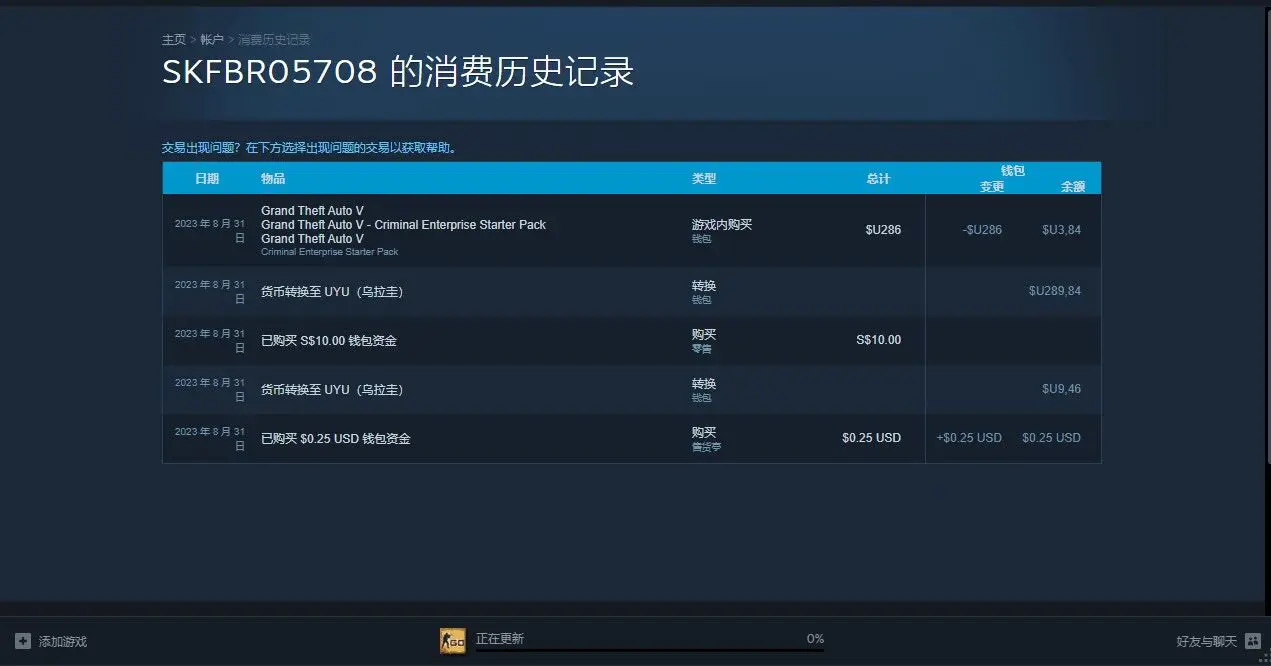
Task: Open 帐户 in the breadcrumb trail
Action: coord(212,40)
